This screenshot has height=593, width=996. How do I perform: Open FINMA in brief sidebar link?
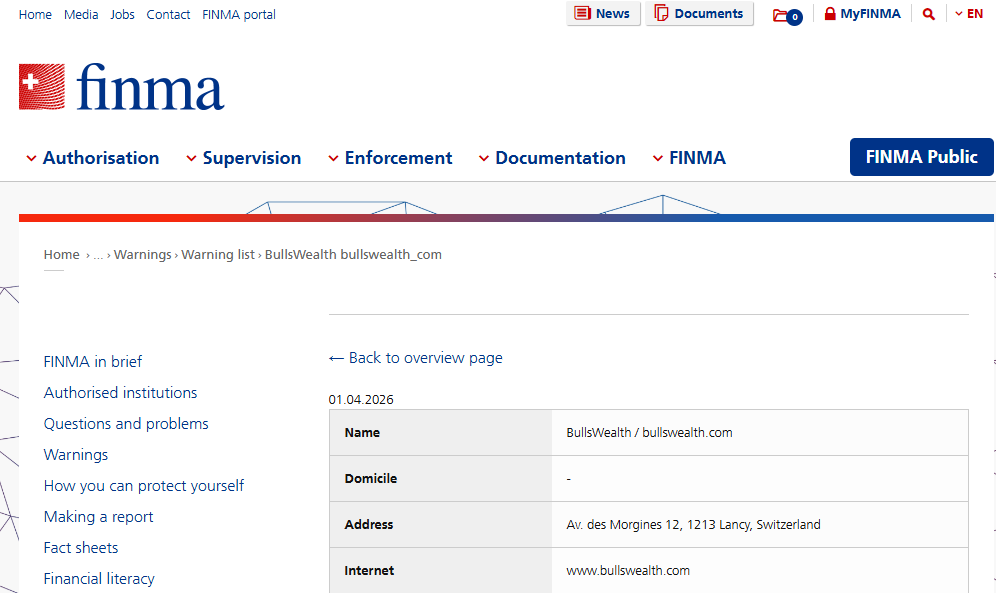(x=93, y=362)
